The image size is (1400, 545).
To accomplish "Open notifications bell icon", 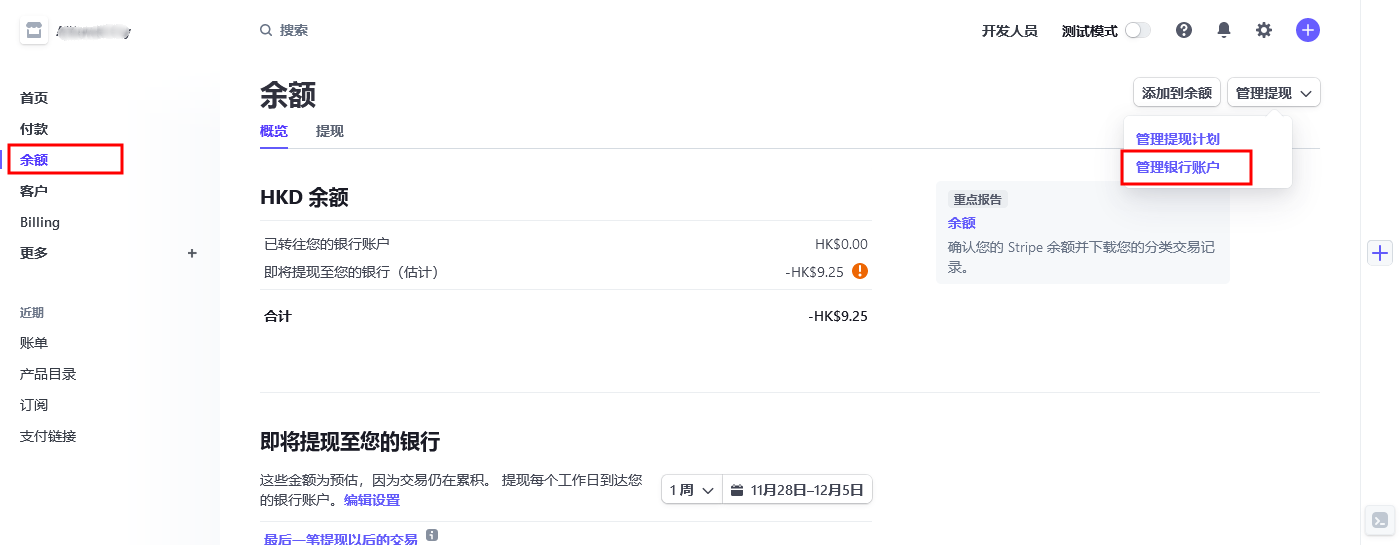I will [x=1224, y=30].
